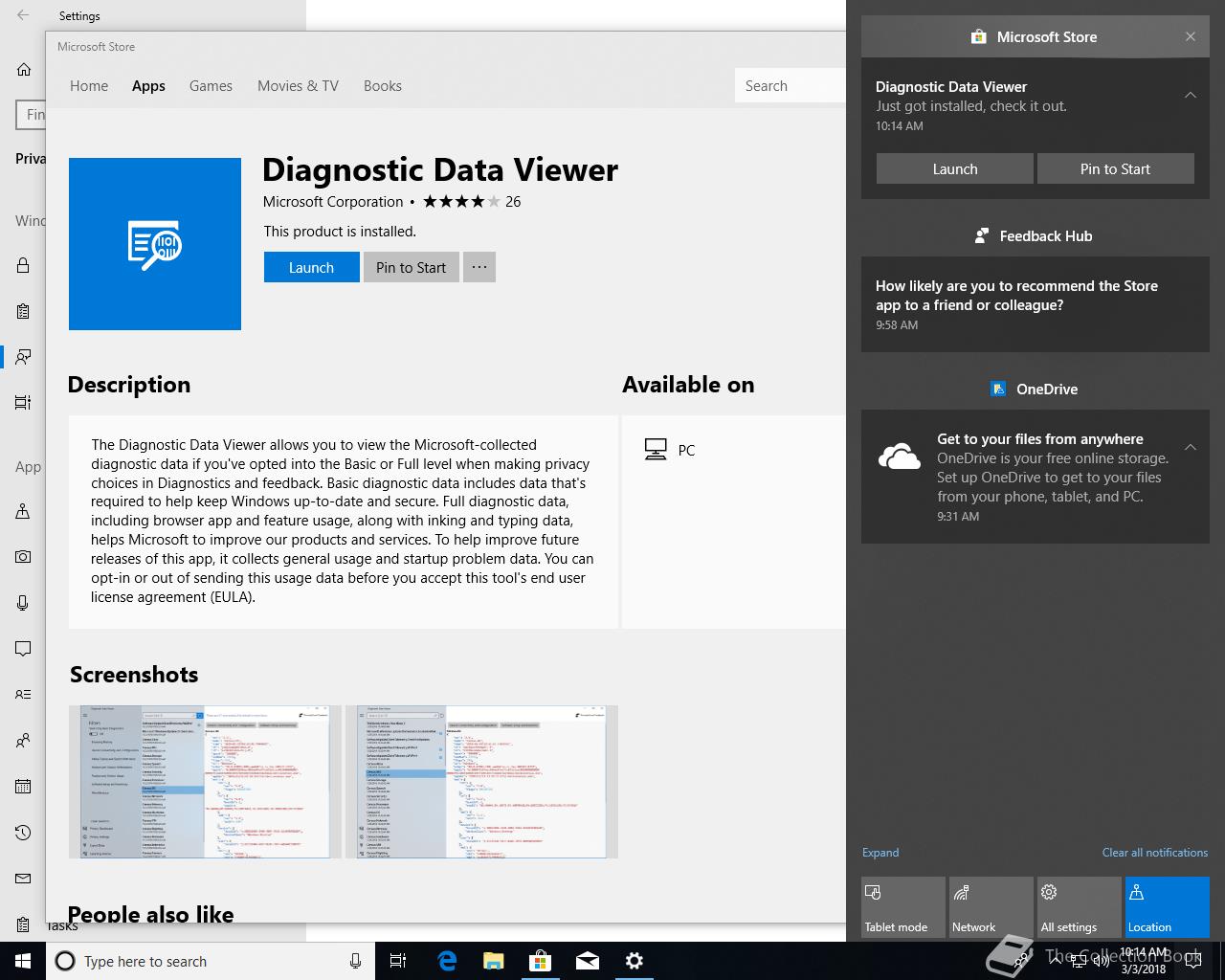Open the speech-bubble Notifications icon in Settings sidebar
This screenshot has width=1225, height=980.
23,649
